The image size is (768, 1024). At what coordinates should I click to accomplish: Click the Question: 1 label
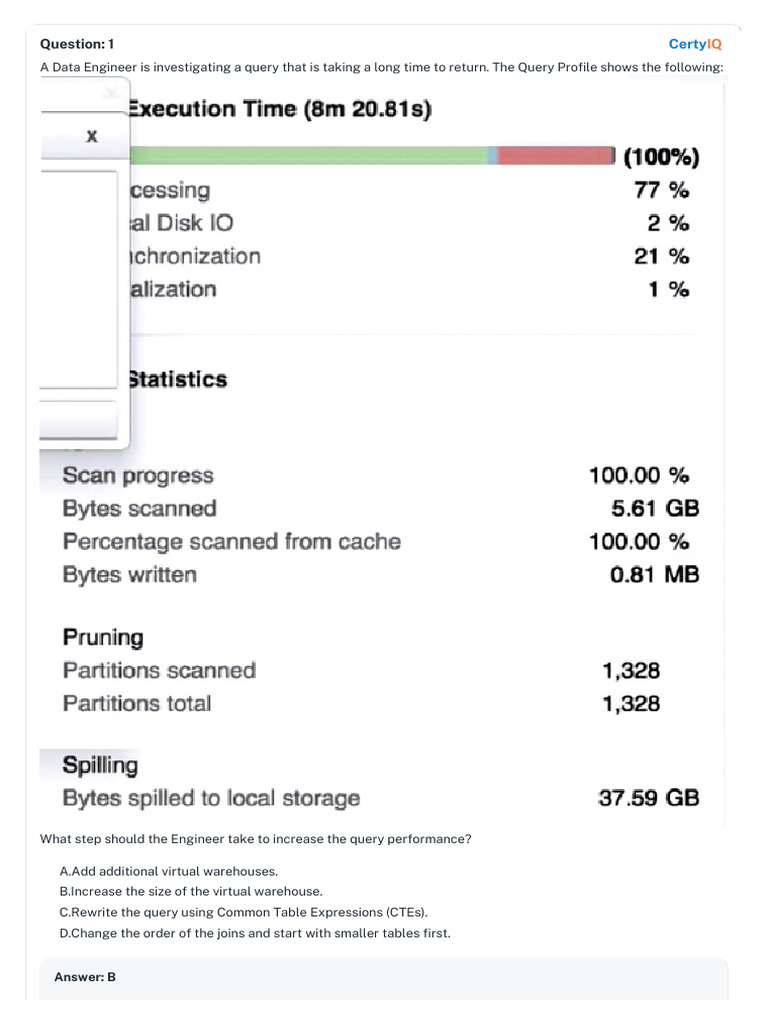pos(77,44)
